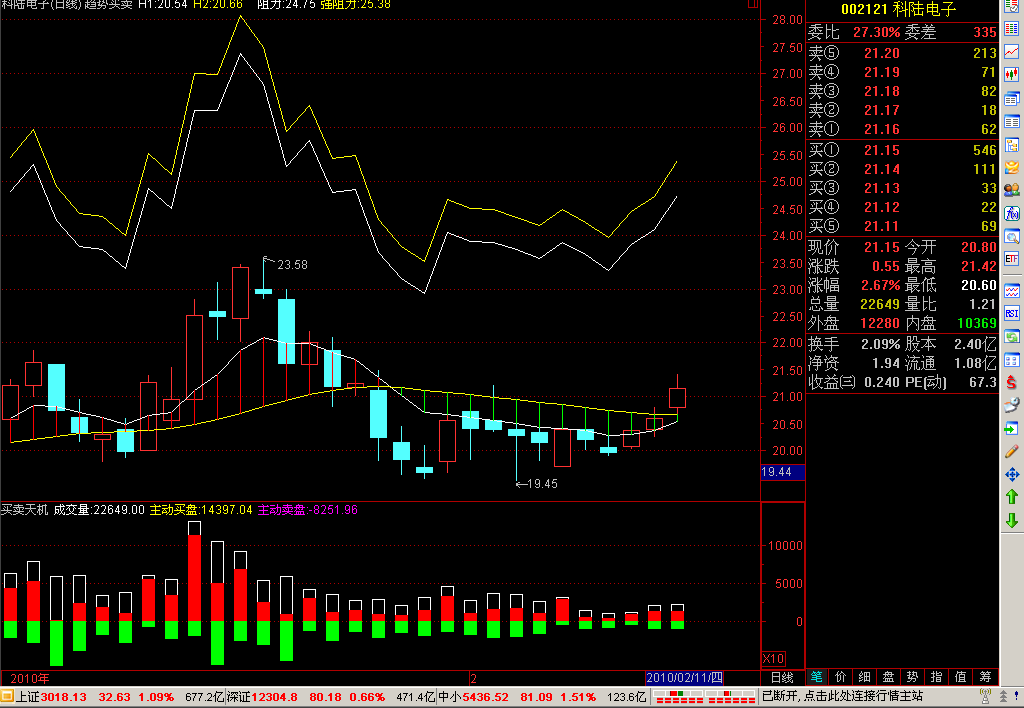Click the 买卖天机 indicator name label

click(25, 510)
